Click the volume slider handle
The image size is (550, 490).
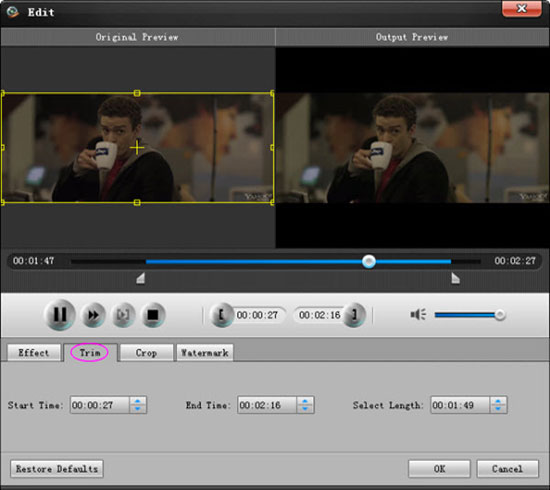point(500,315)
